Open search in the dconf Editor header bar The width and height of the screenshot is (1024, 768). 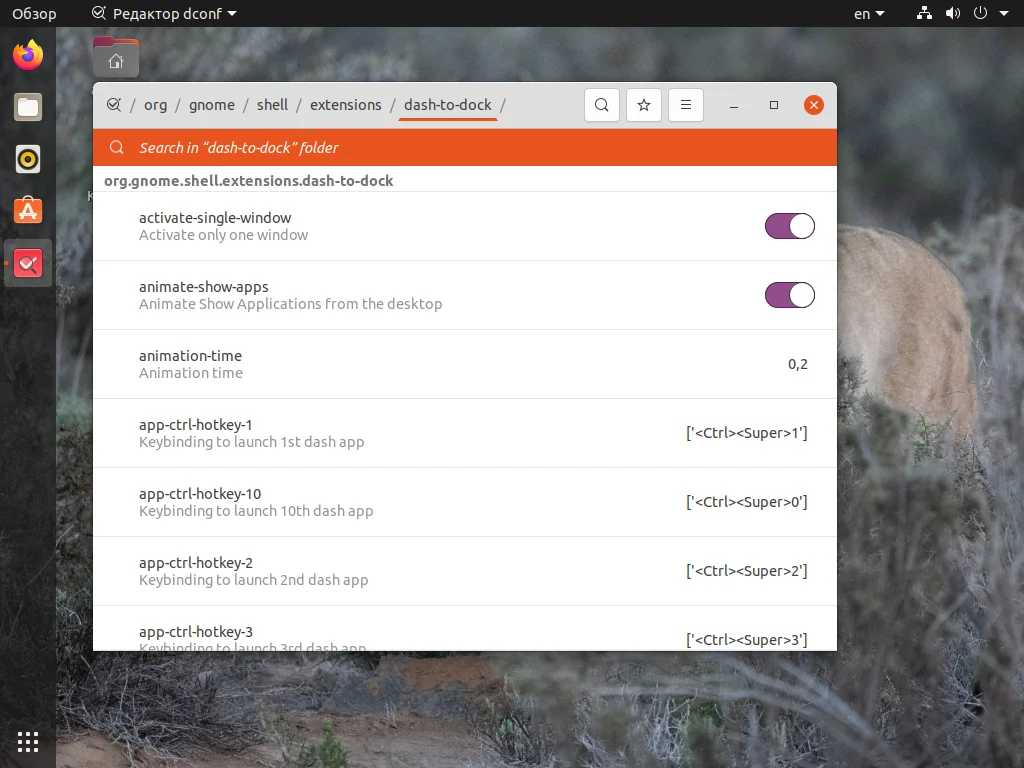[x=602, y=105]
